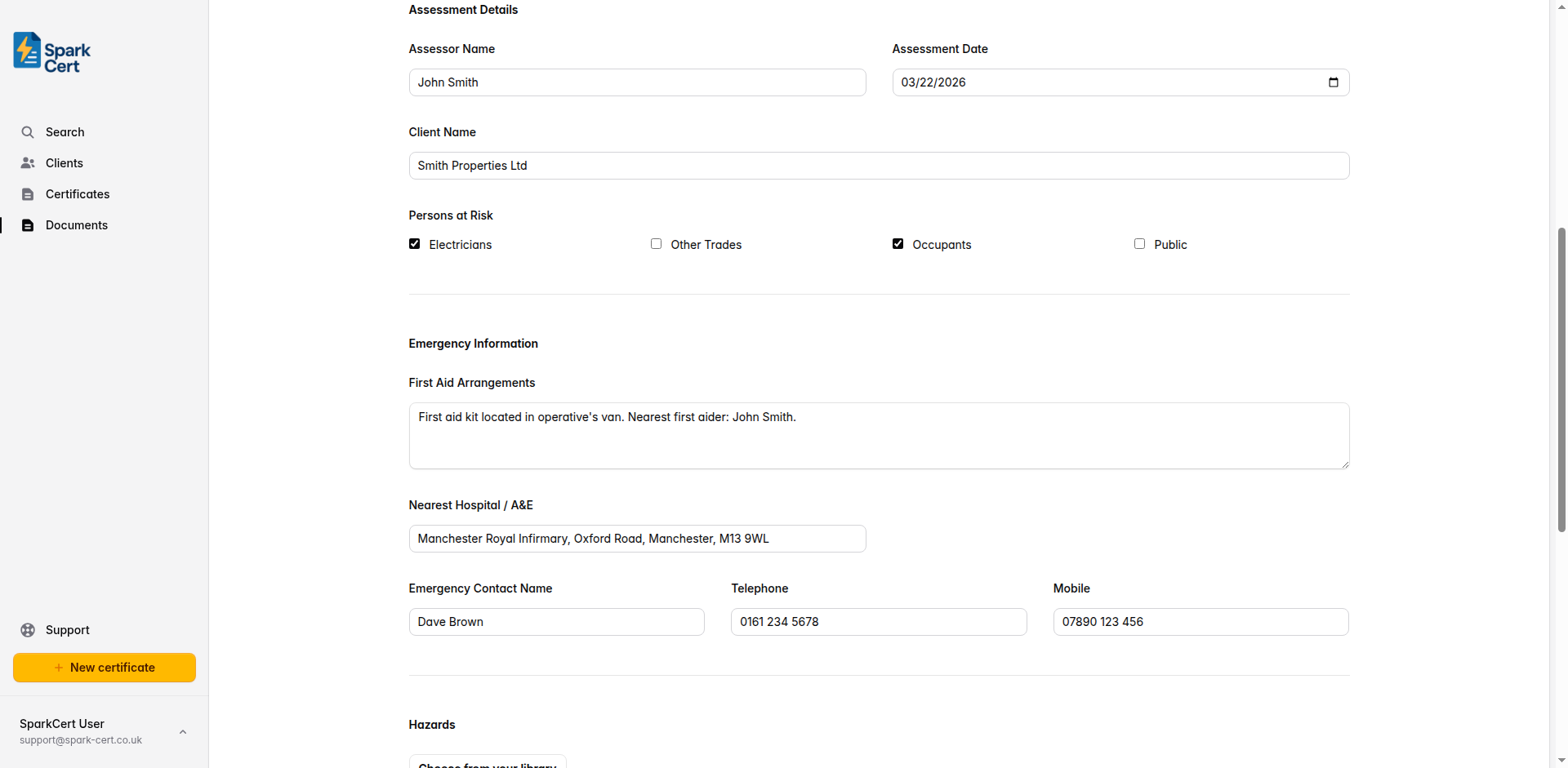Click inside the First Aid Arrangements textarea
The height and width of the screenshot is (768, 1568).
coord(878,435)
